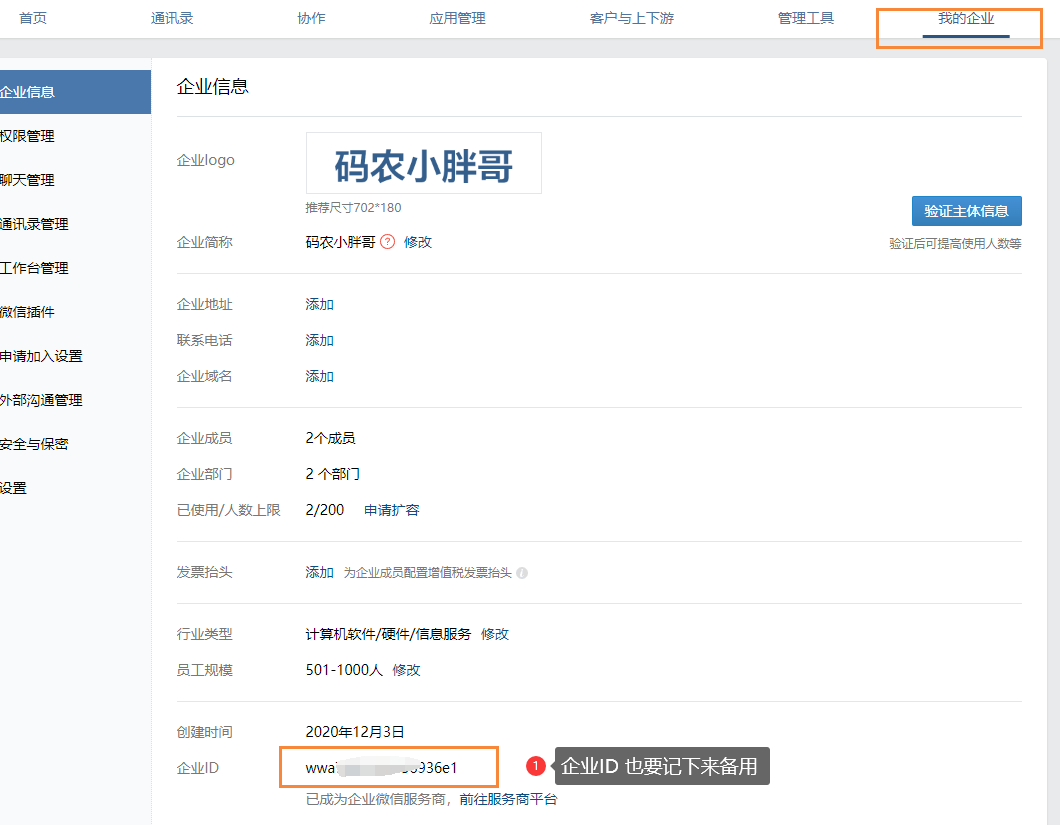The image size is (1060, 825).
Task: Add a 联系电话 via its 添加 link
Action: pyautogui.click(x=320, y=340)
